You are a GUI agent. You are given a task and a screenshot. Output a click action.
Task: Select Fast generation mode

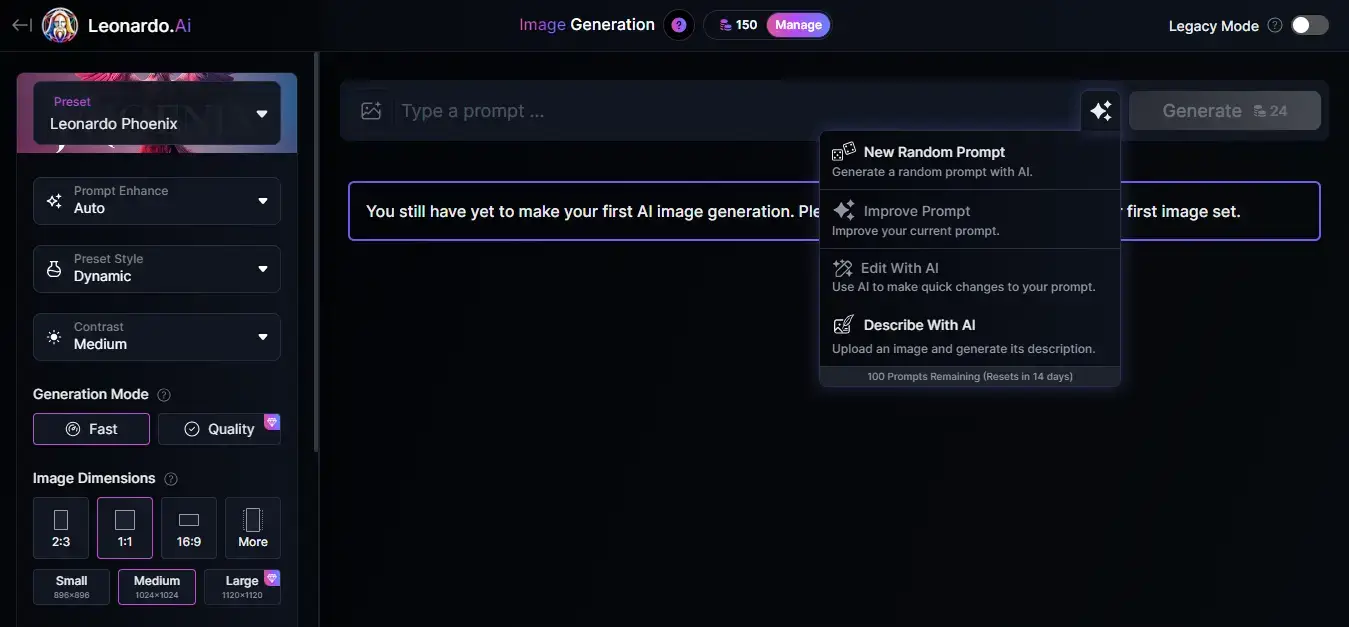(x=91, y=429)
